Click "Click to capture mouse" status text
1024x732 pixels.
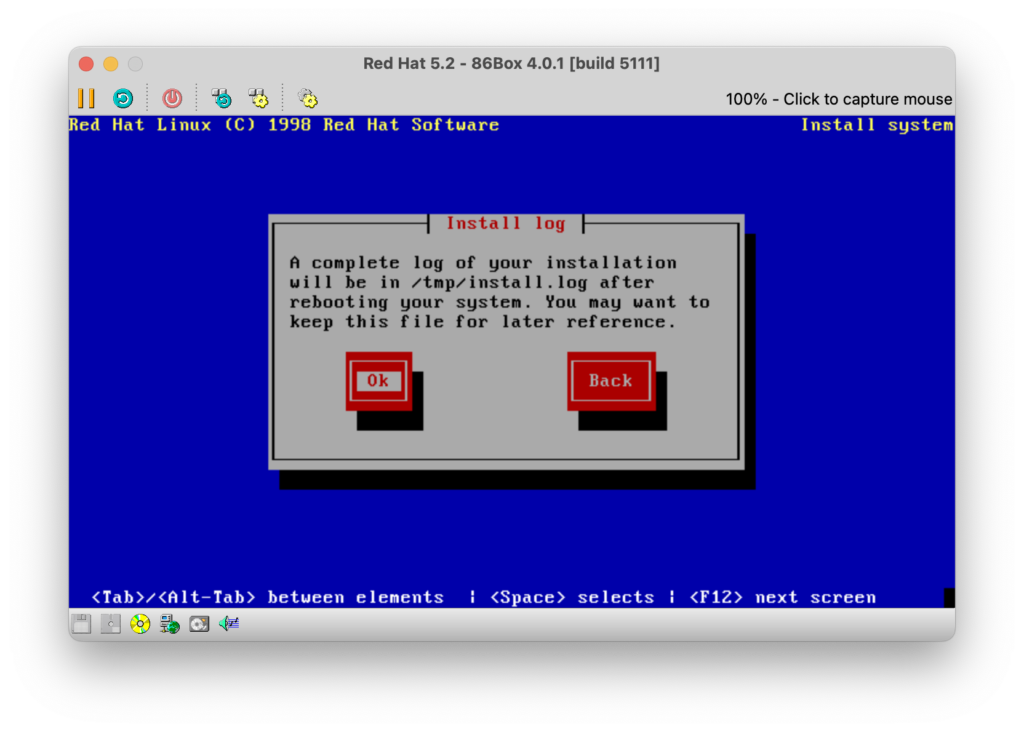coord(867,99)
